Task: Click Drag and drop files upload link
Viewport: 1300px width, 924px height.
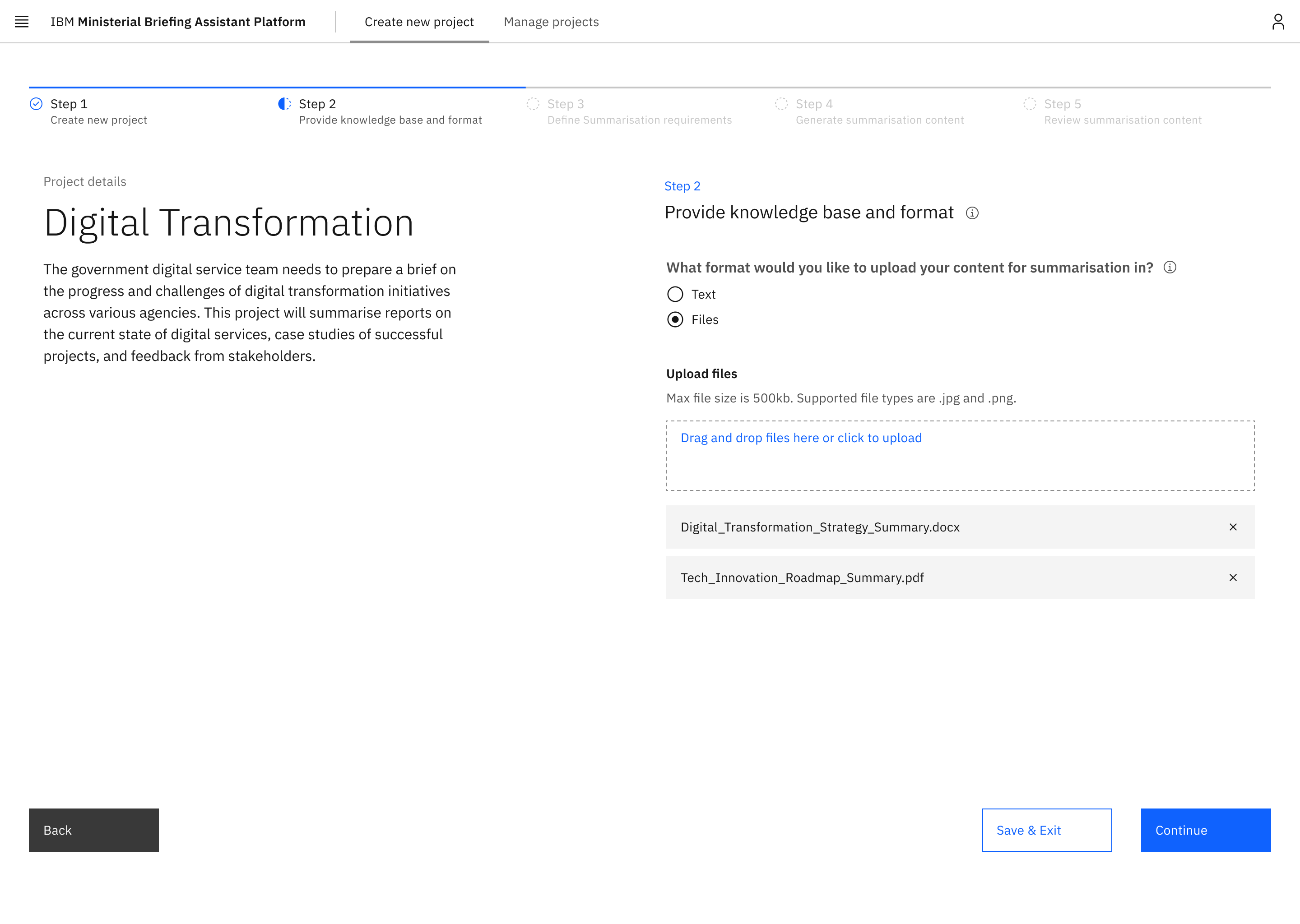Action: 801,438
